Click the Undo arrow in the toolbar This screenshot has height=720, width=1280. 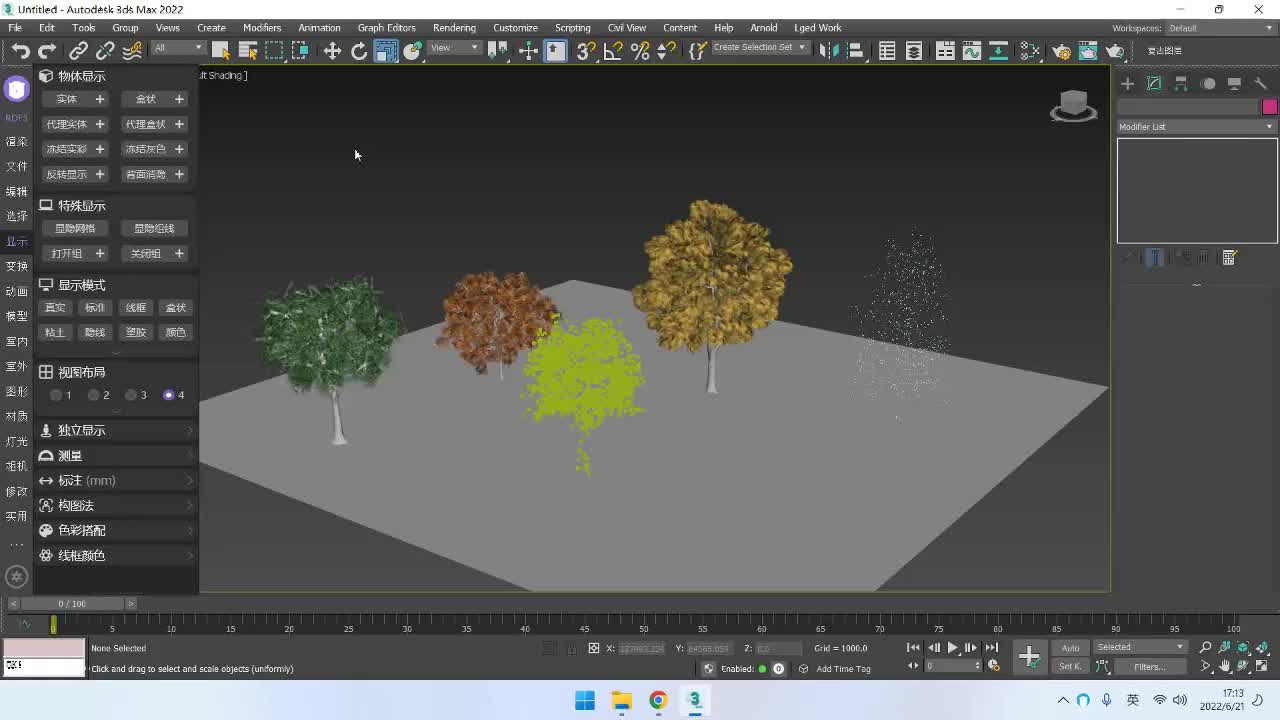pos(20,51)
